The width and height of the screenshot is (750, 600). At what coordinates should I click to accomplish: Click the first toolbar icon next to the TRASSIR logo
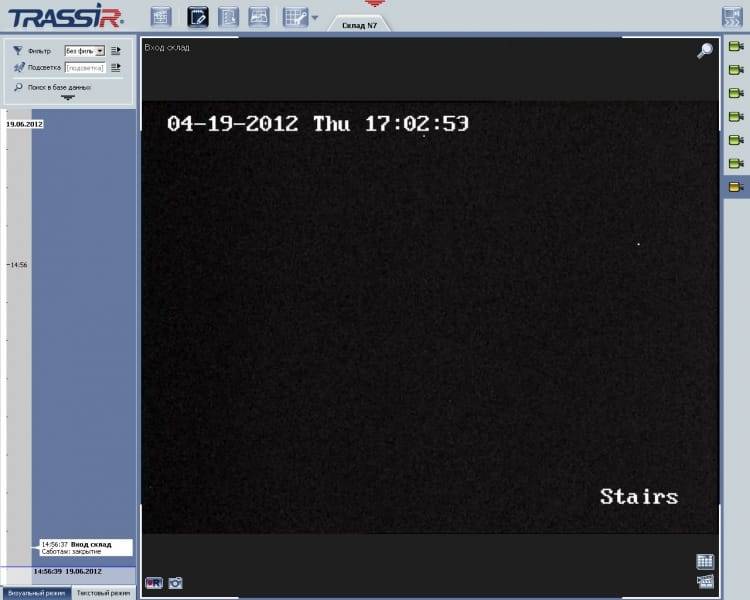point(161,16)
